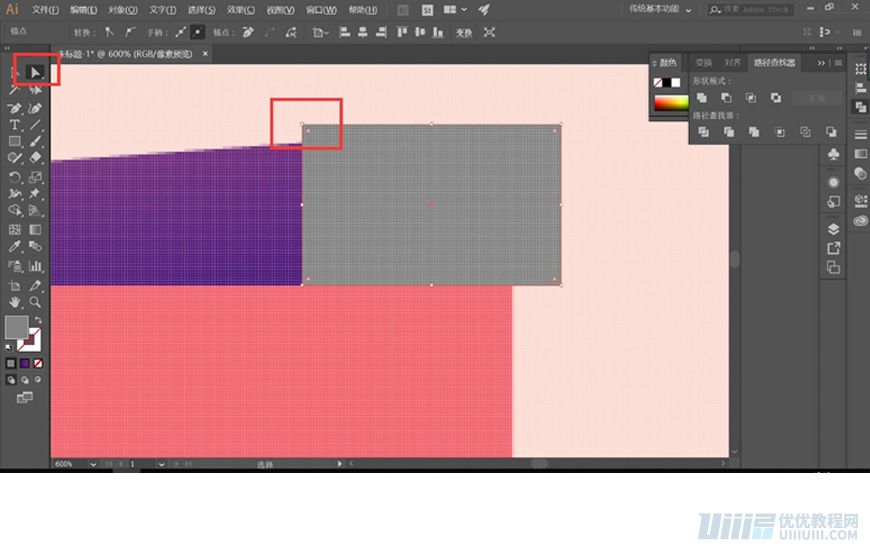Screen dimensions: 870x550
Task: Select the Artboard tool
Action: click(x=15, y=285)
